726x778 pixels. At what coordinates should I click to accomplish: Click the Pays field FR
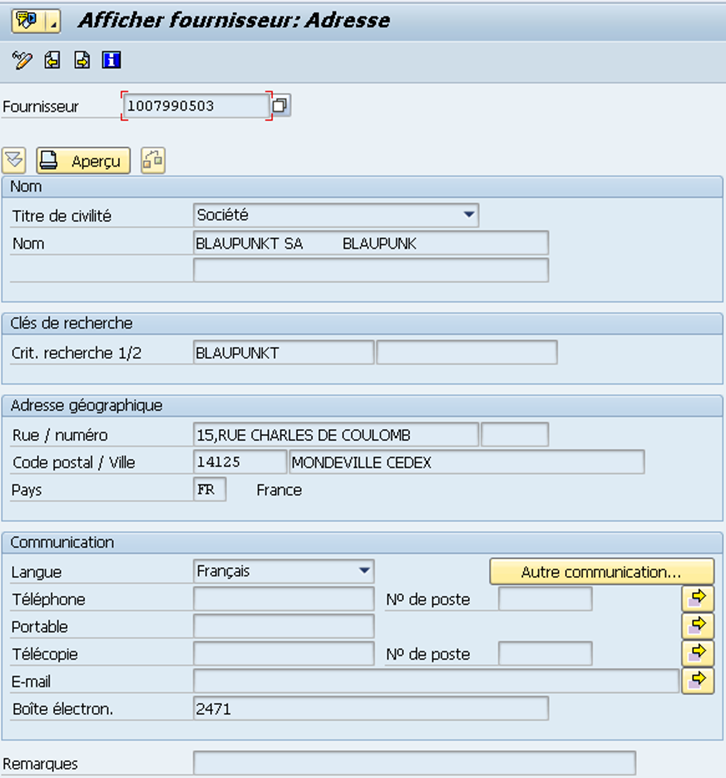pos(209,490)
